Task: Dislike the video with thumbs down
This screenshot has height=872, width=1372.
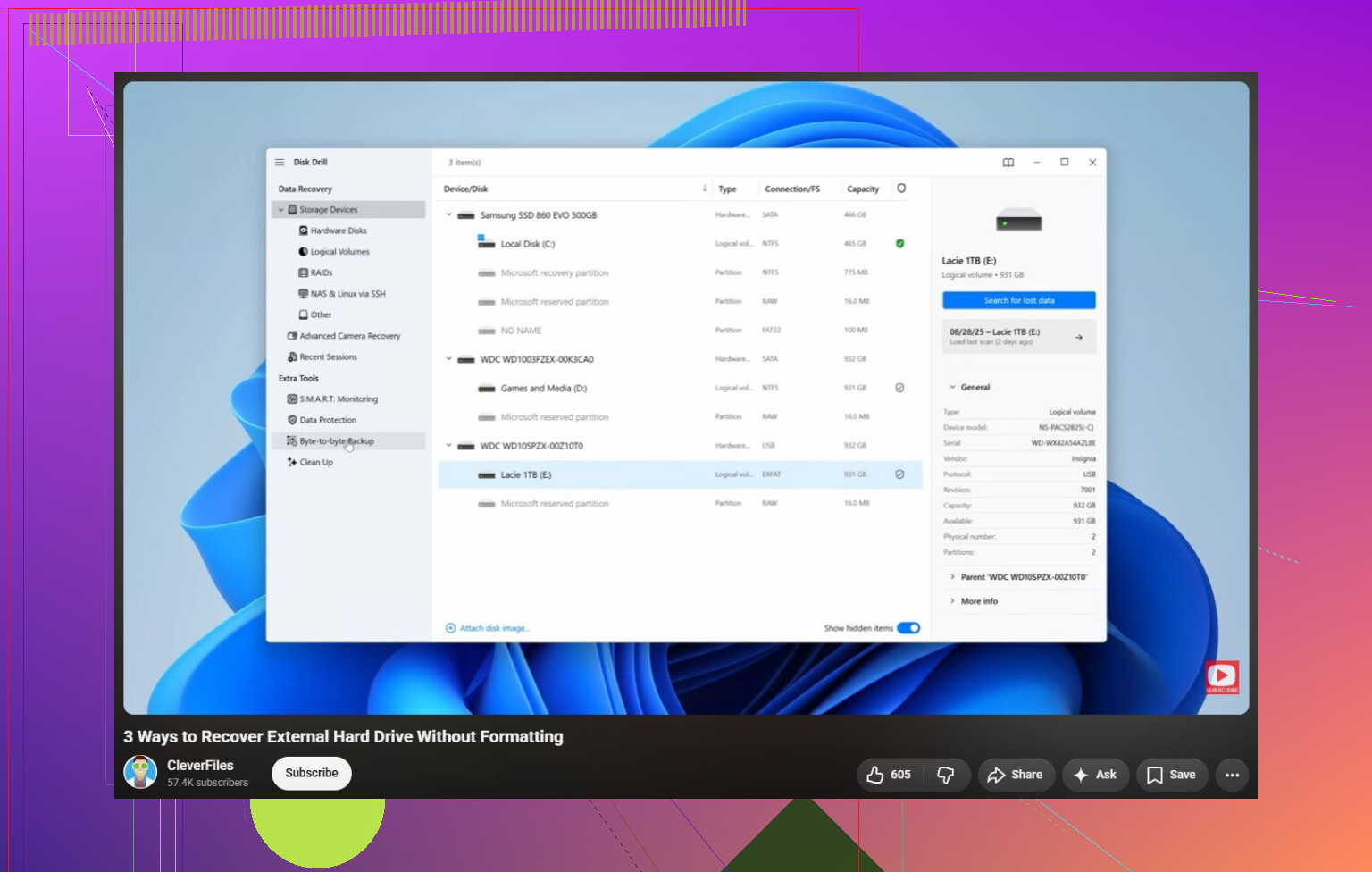Action: tap(946, 775)
